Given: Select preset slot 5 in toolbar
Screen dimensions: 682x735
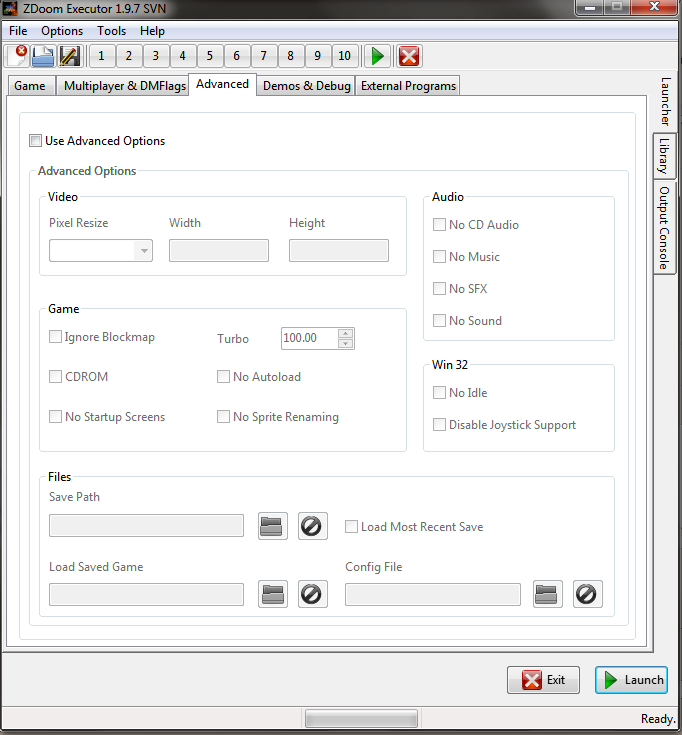Looking at the screenshot, I should click(210, 56).
